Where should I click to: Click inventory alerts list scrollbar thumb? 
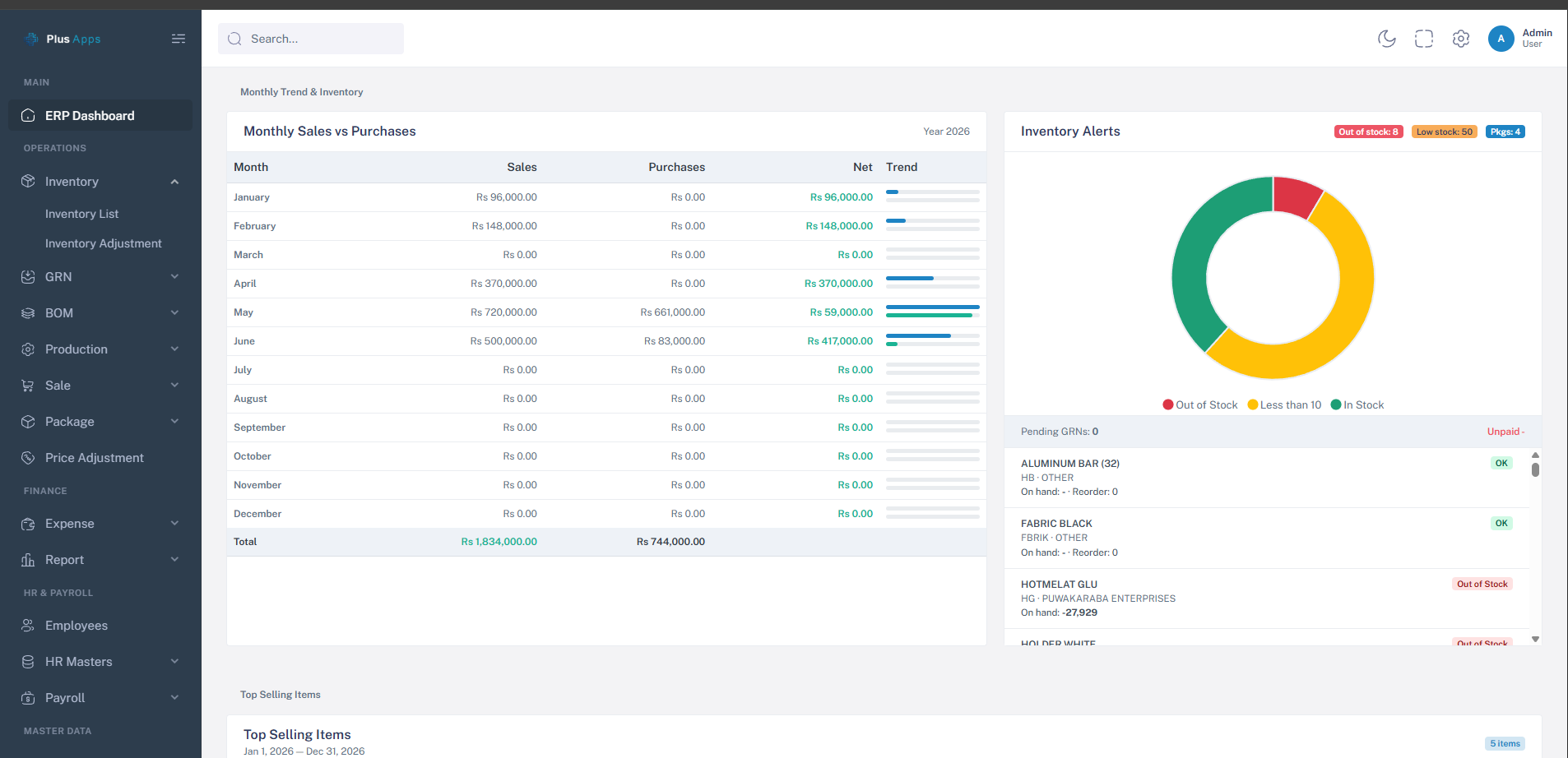tap(1535, 469)
